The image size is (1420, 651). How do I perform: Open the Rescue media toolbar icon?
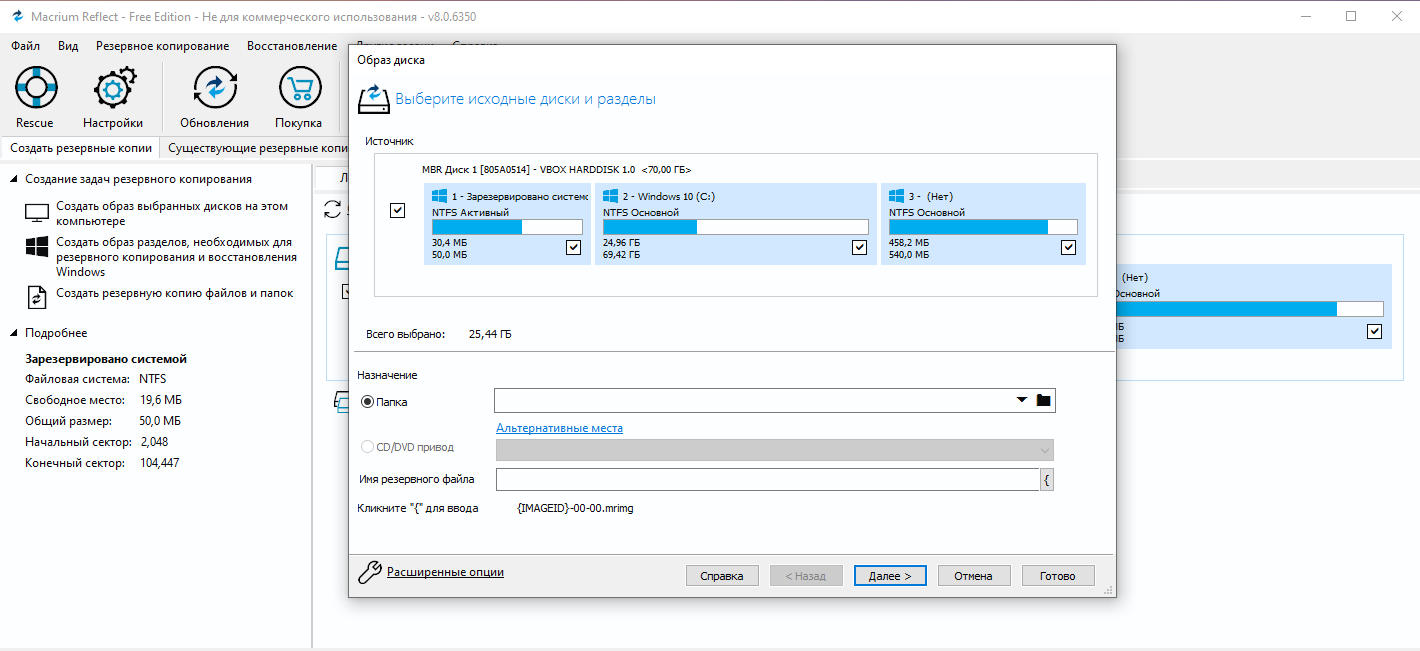coord(35,89)
